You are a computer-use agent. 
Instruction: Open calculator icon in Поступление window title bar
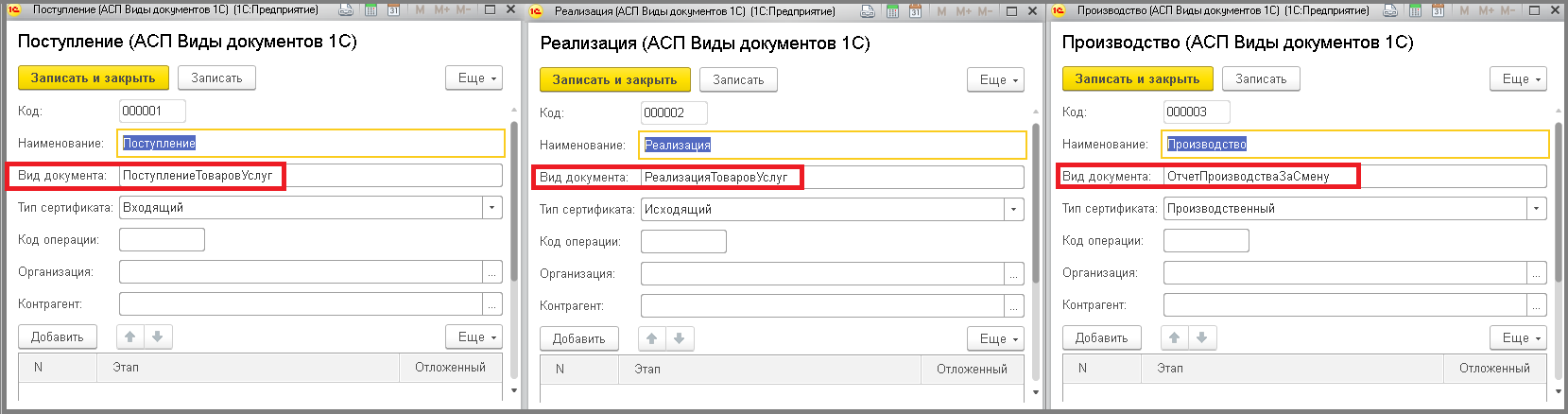(x=370, y=10)
